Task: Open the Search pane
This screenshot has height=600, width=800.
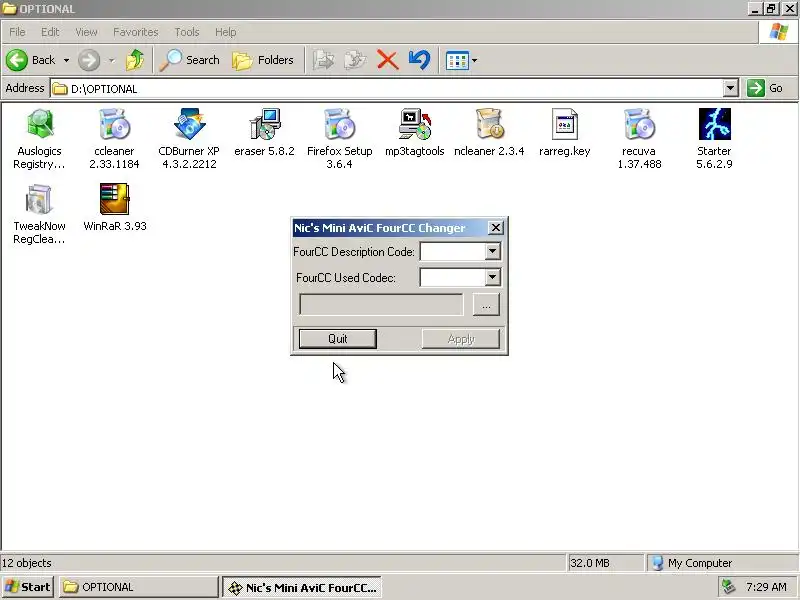Action: pyautogui.click(x=189, y=60)
